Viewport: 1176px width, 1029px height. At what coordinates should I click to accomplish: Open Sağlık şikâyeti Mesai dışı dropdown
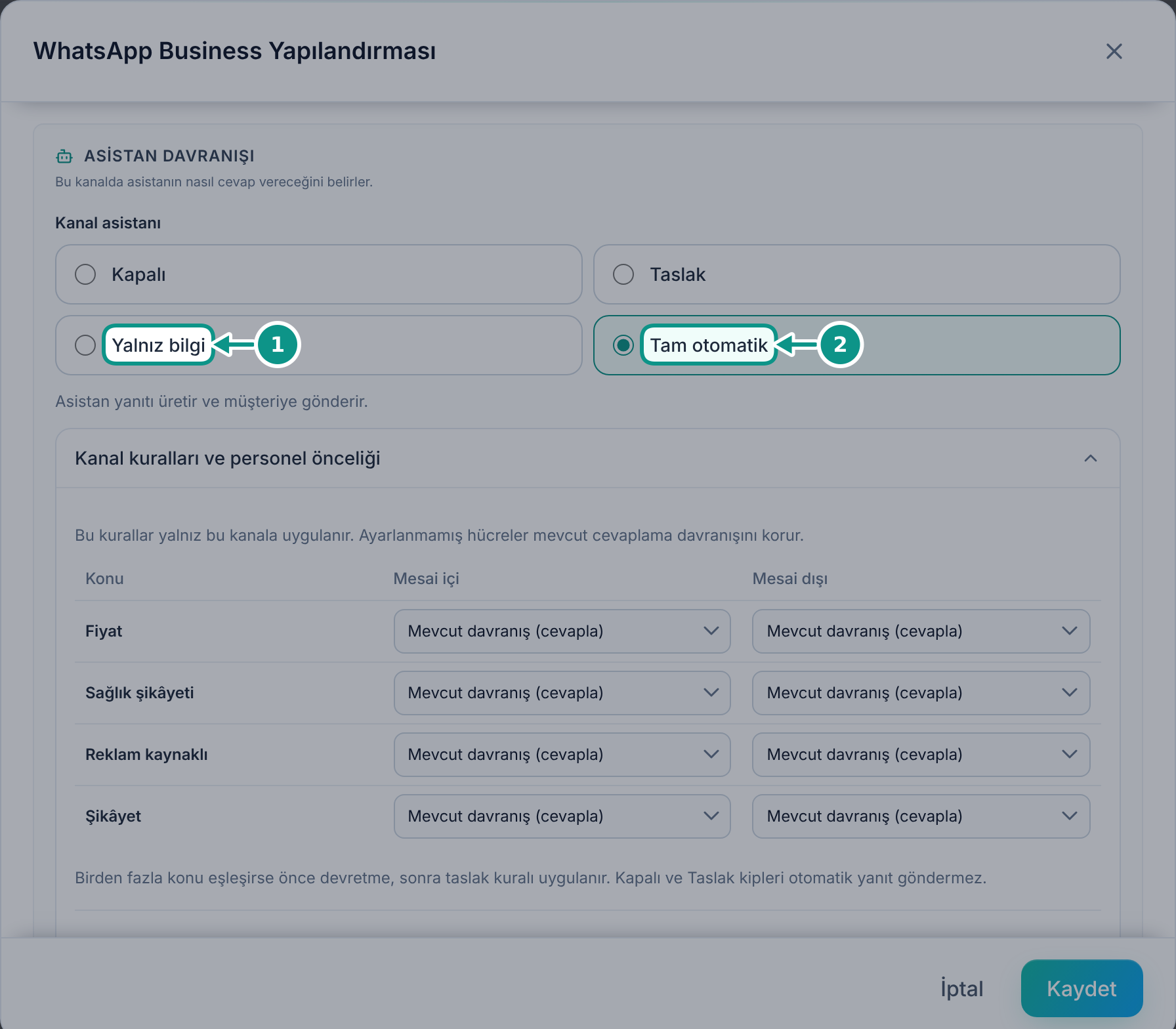point(921,693)
